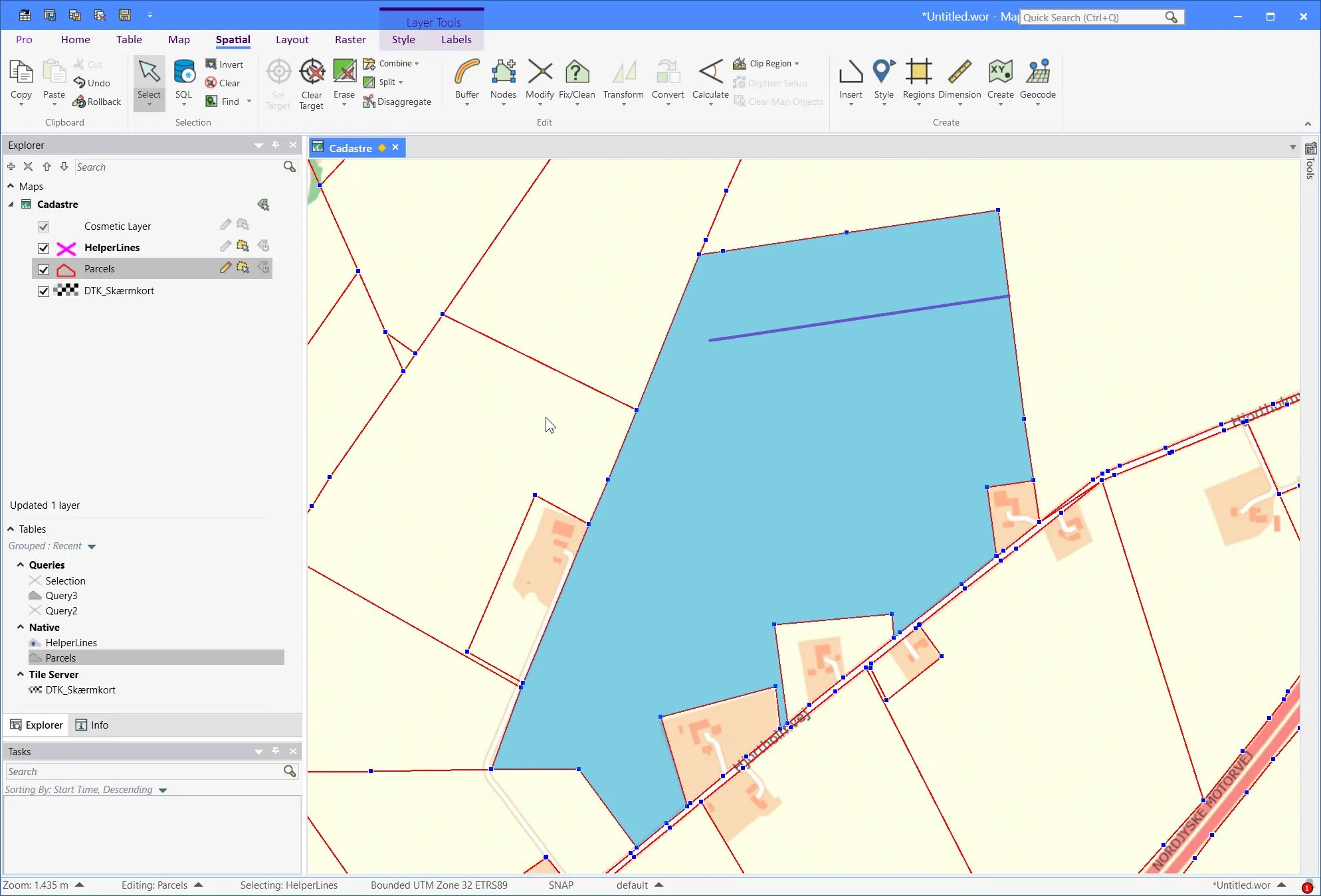Switch to the Raster ribbon tab
1321x896 pixels.
click(x=350, y=40)
